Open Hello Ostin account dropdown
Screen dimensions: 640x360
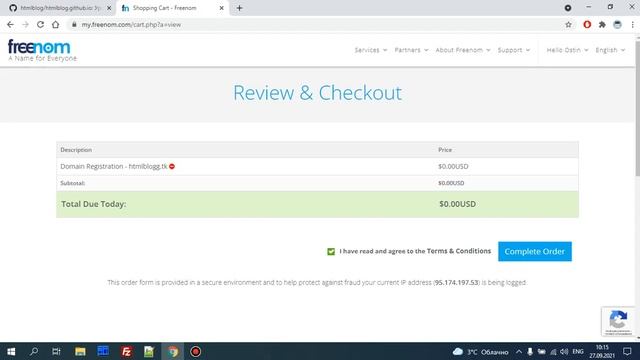click(567, 50)
